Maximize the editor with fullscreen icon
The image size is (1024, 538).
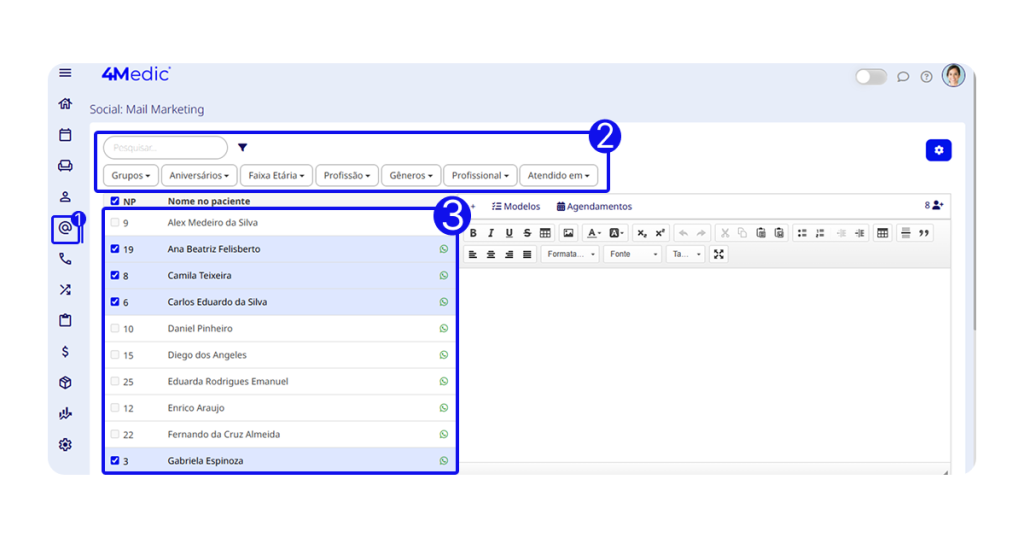pos(718,254)
